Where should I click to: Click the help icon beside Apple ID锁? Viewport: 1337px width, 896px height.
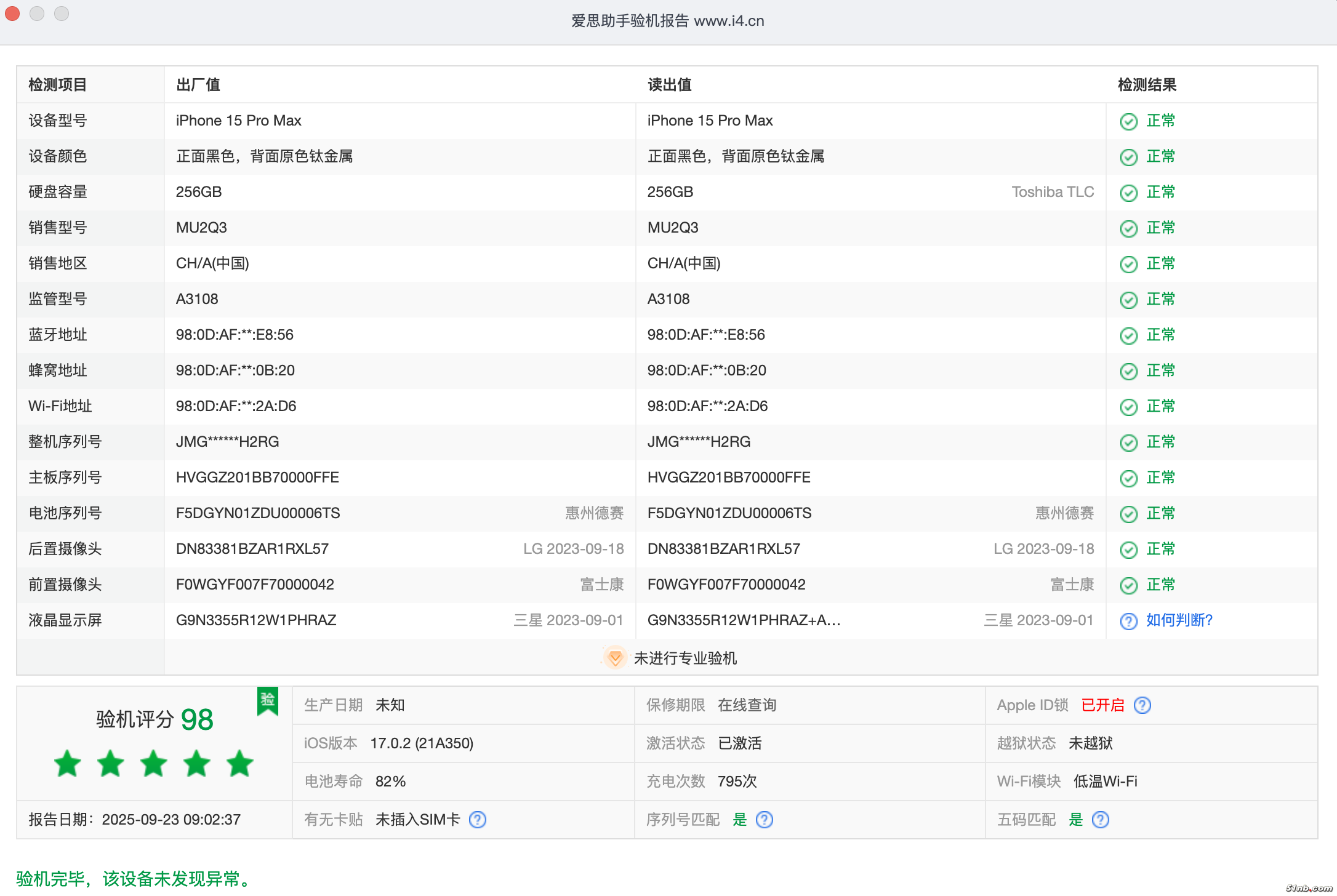coord(1142,705)
